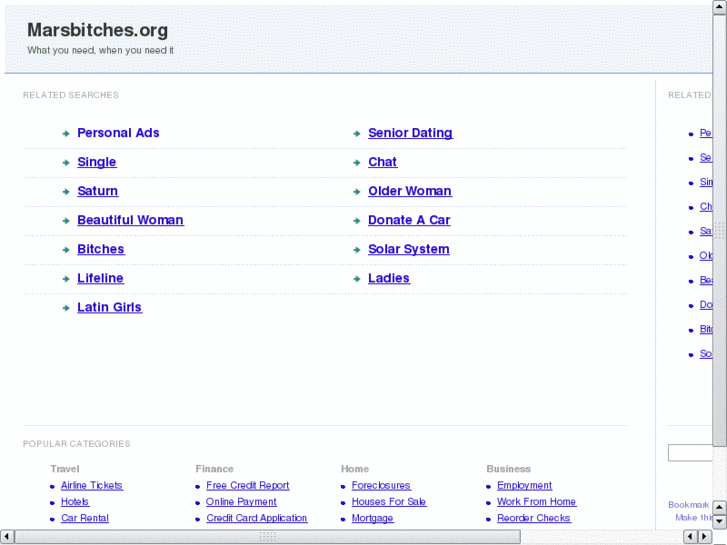Open the Chat related search
Image resolution: width=727 pixels, height=545 pixels.
(x=383, y=162)
